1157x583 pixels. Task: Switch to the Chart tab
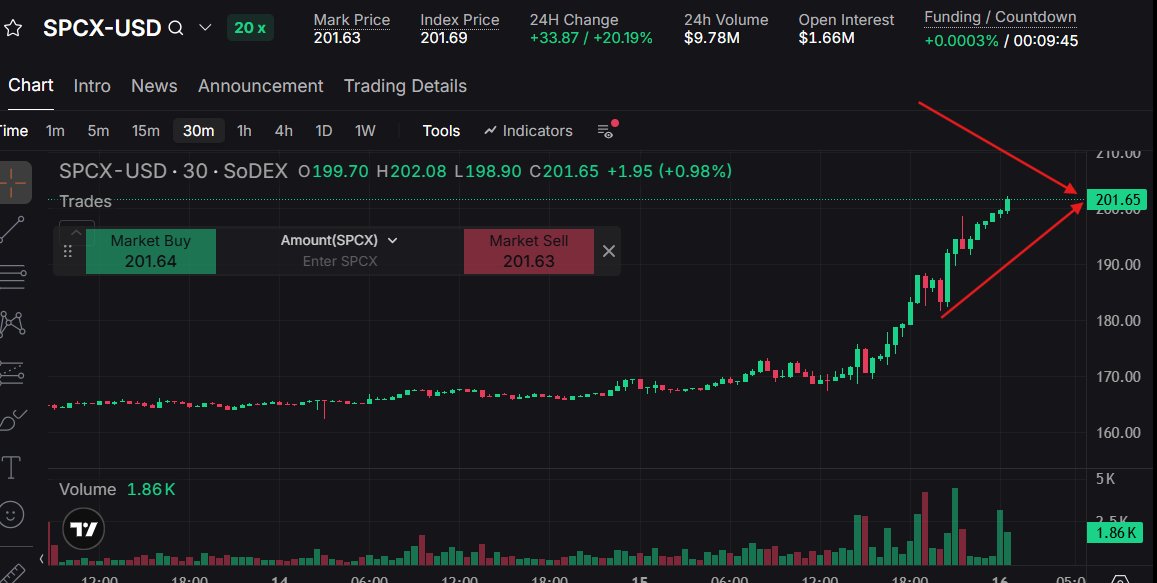tap(30, 86)
